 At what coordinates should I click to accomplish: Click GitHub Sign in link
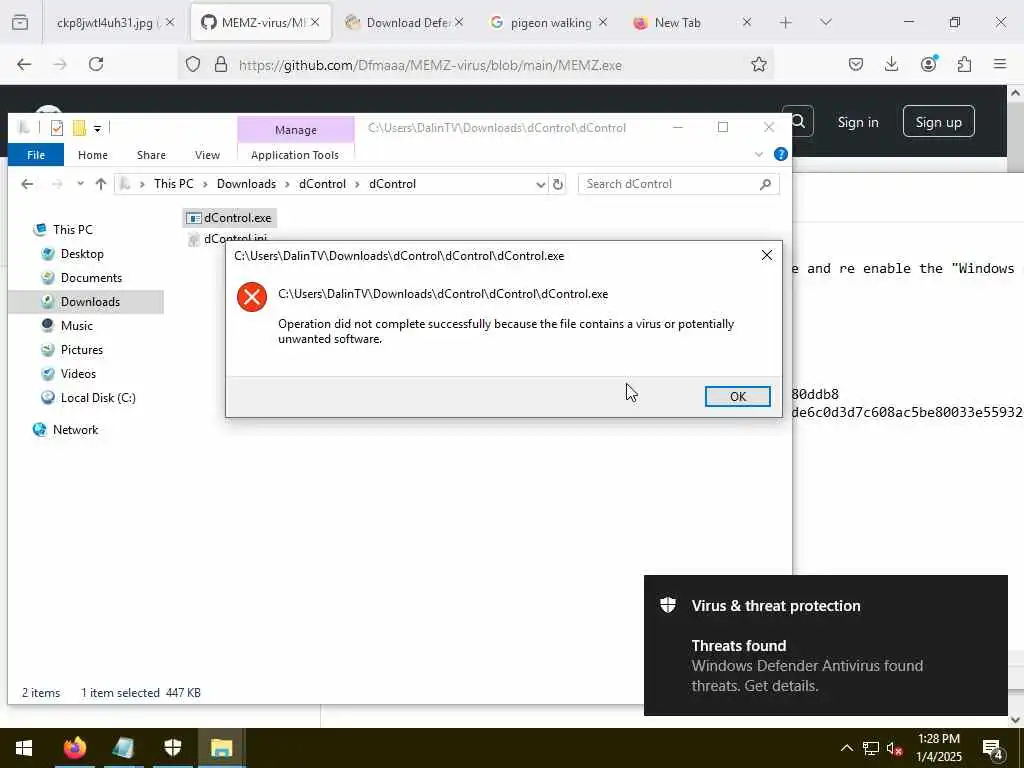857,122
